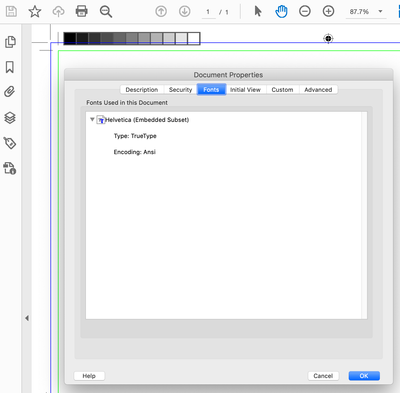Open the Page Thumbnails panel
The width and height of the screenshot is (400, 393).
[10, 42]
